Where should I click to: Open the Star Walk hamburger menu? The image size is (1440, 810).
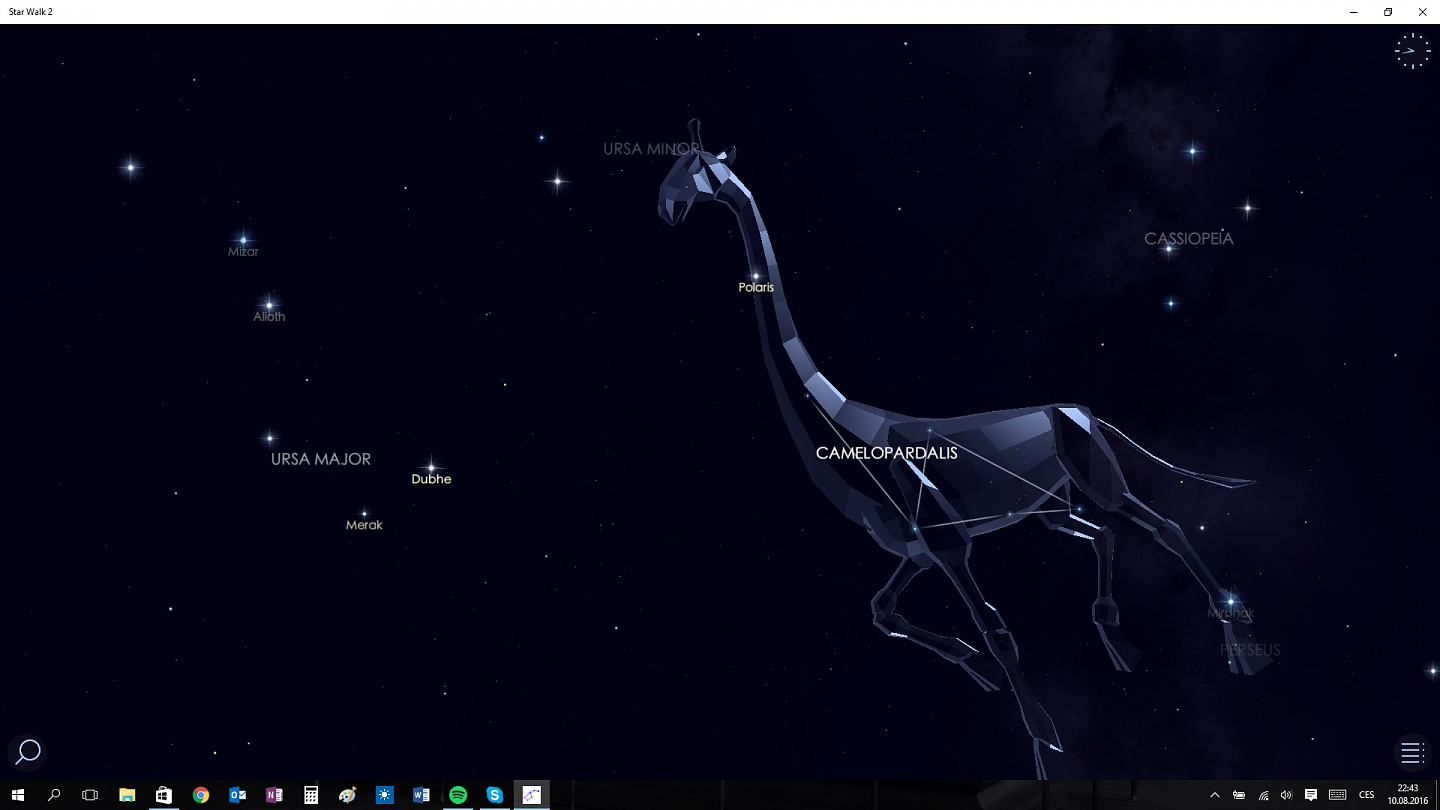point(1412,753)
